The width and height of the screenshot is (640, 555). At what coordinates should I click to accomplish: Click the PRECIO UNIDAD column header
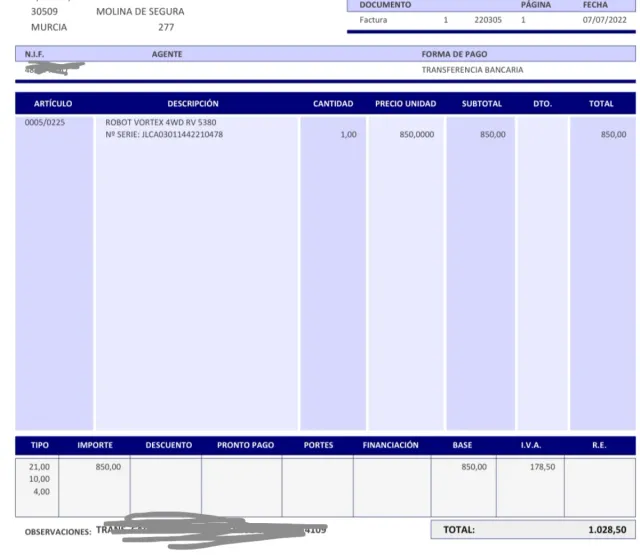(x=404, y=104)
